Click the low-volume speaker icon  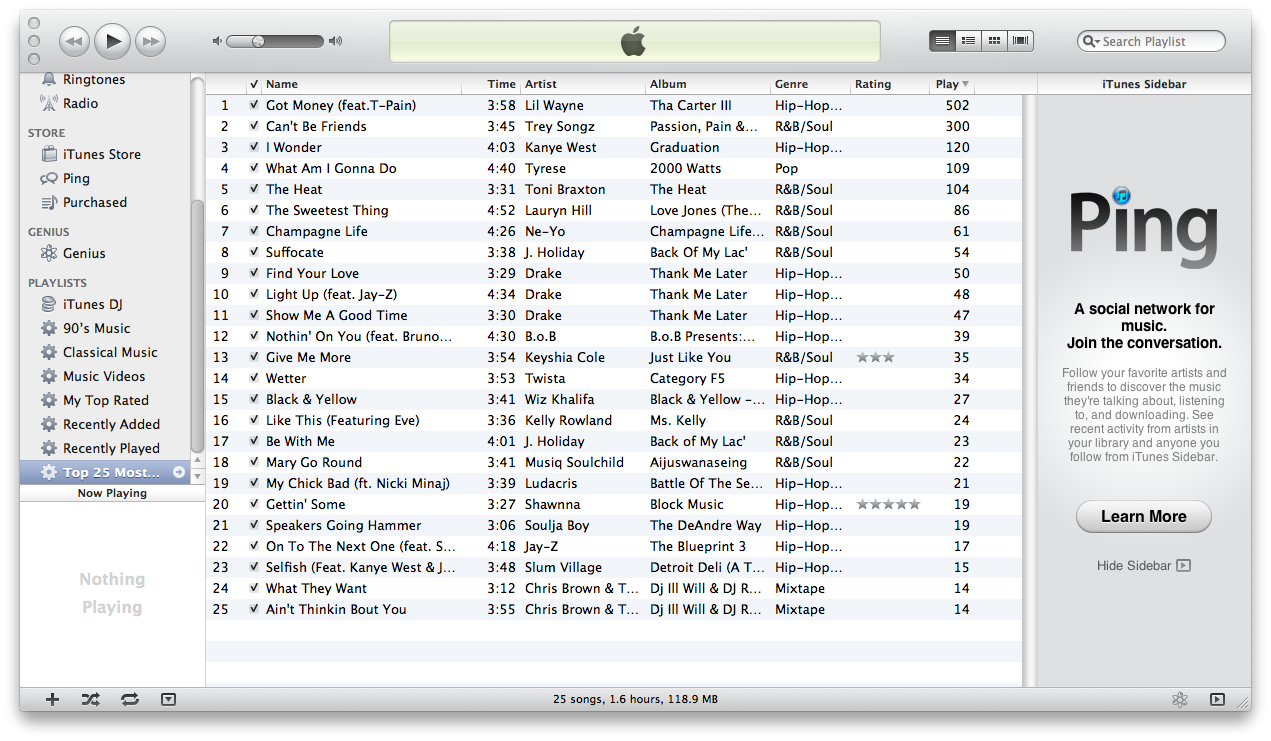[217, 41]
